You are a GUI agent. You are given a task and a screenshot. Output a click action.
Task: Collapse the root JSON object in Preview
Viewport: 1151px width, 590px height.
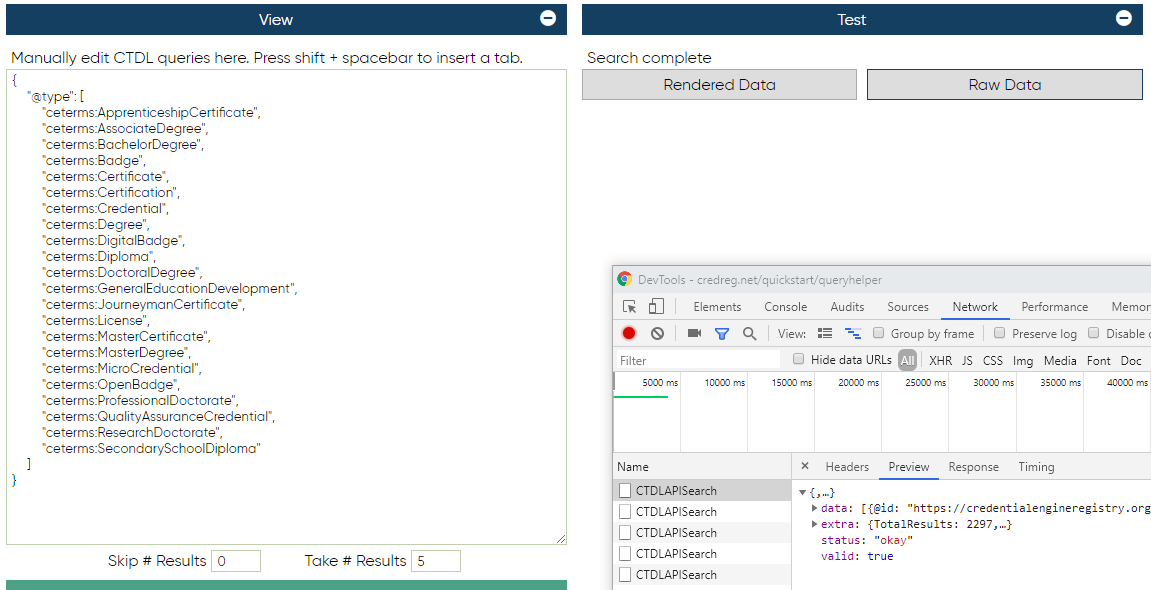pyautogui.click(x=803, y=492)
